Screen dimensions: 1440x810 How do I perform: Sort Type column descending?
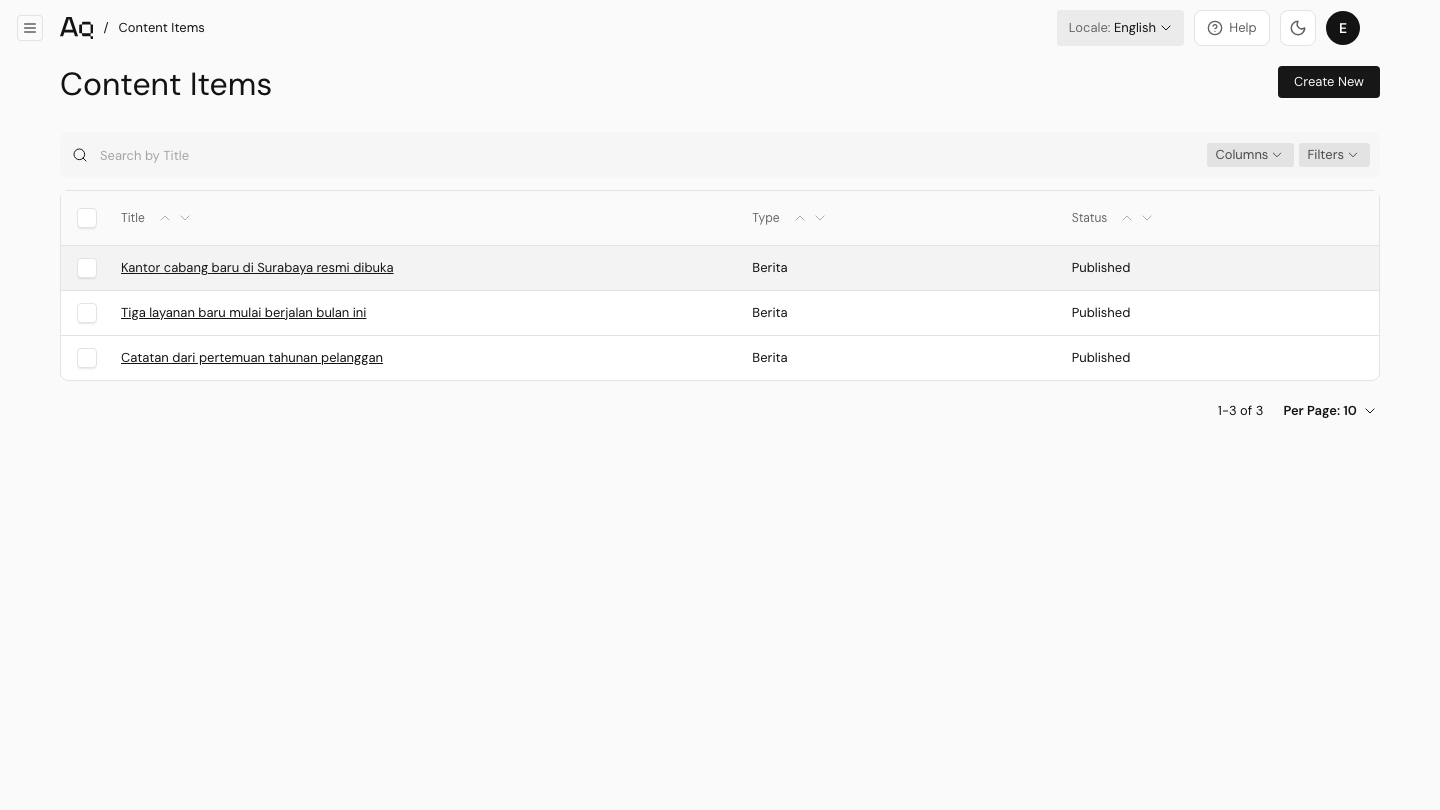pos(820,218)
